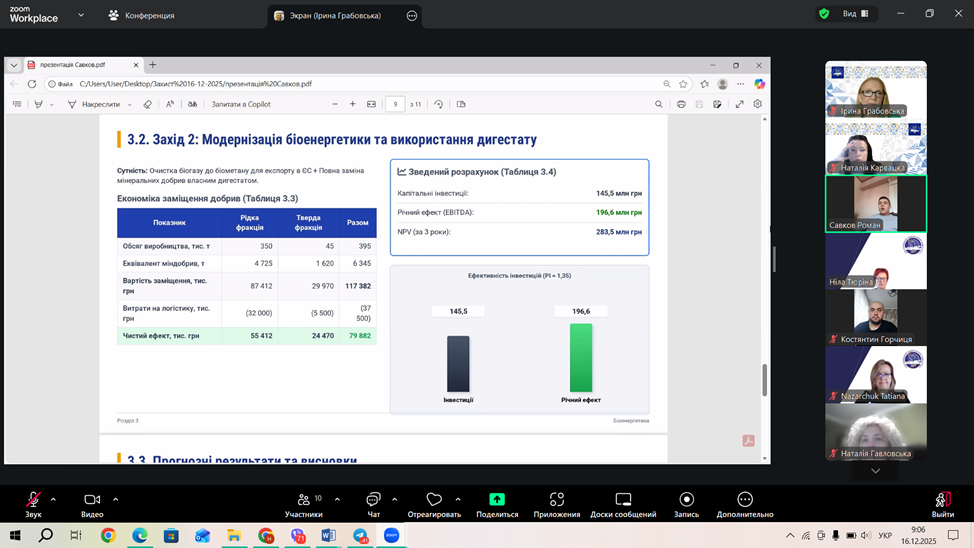Click the PDF rotate page icon
Viewport: 974px width, 548px height.
(x=438, y=104)
